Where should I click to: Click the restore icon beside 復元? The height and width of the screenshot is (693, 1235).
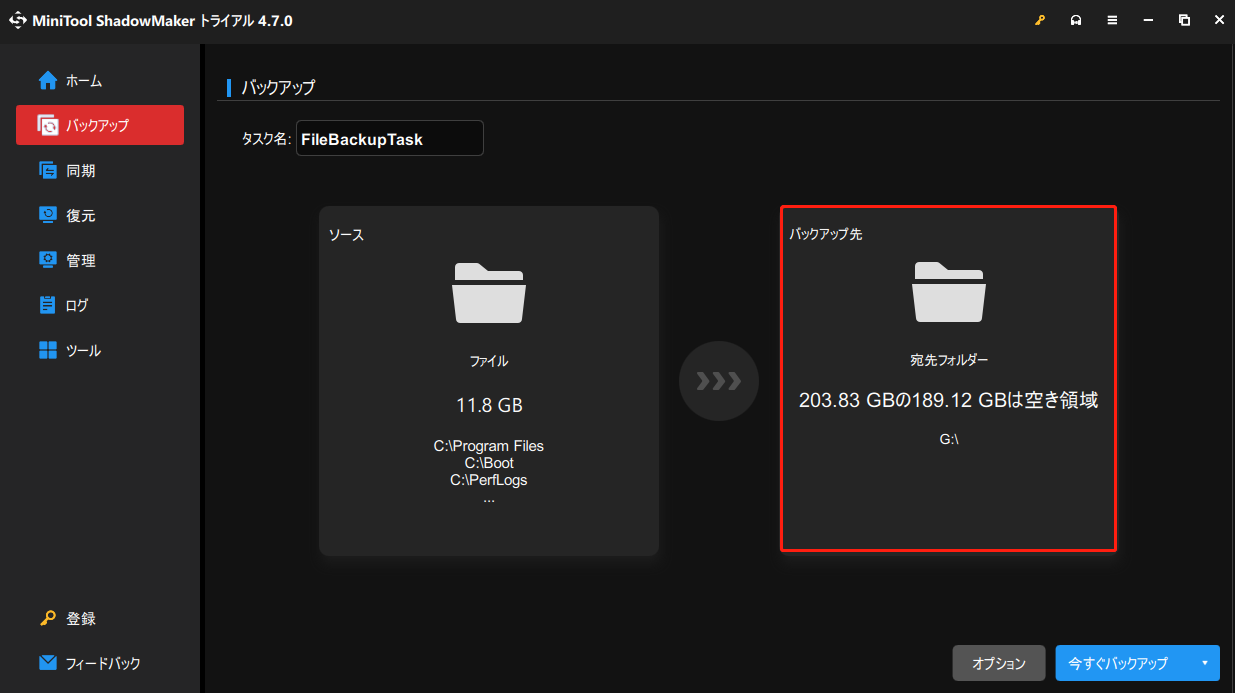pos(48,216)
